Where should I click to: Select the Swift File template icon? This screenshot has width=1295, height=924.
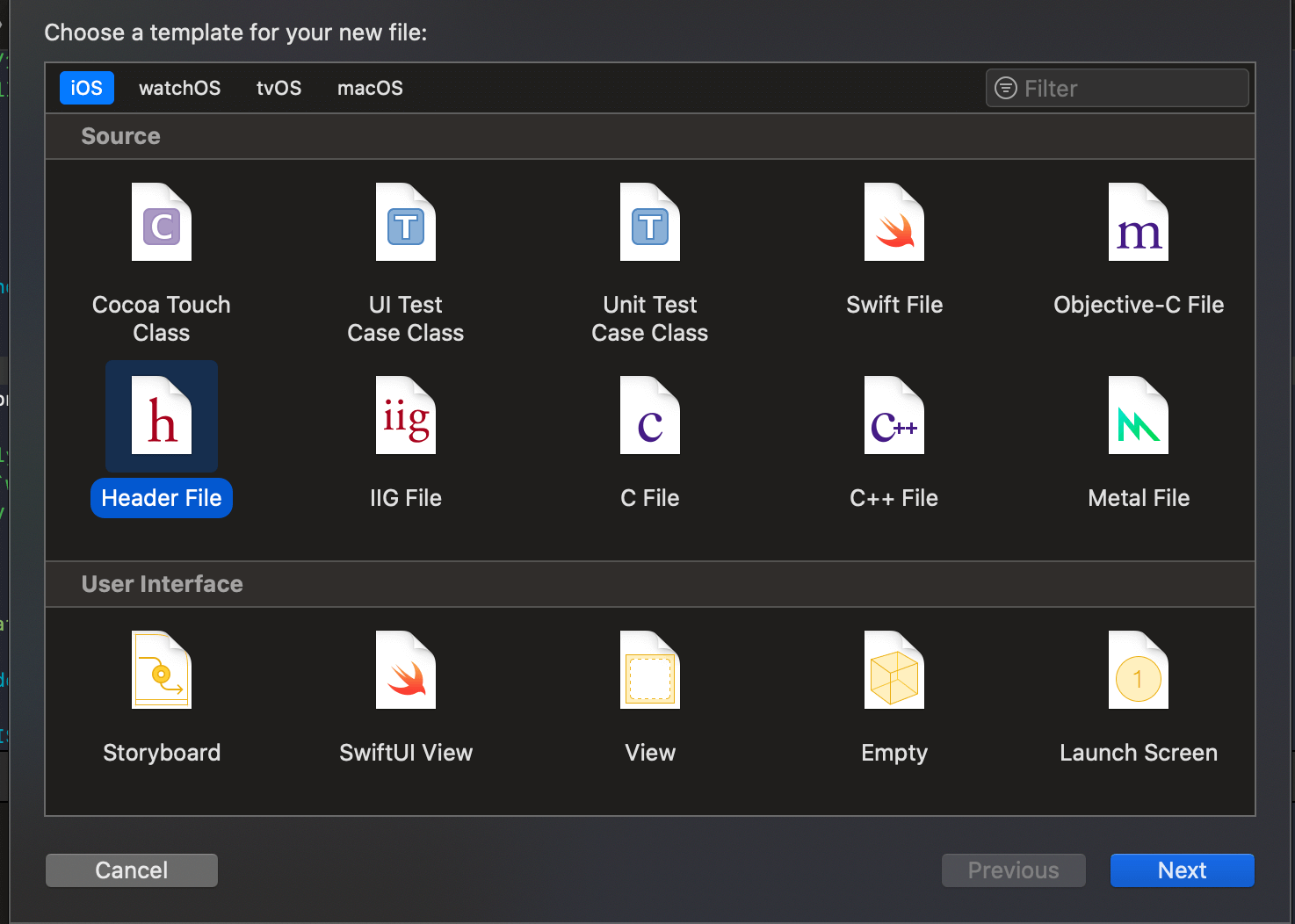(894, 222)
